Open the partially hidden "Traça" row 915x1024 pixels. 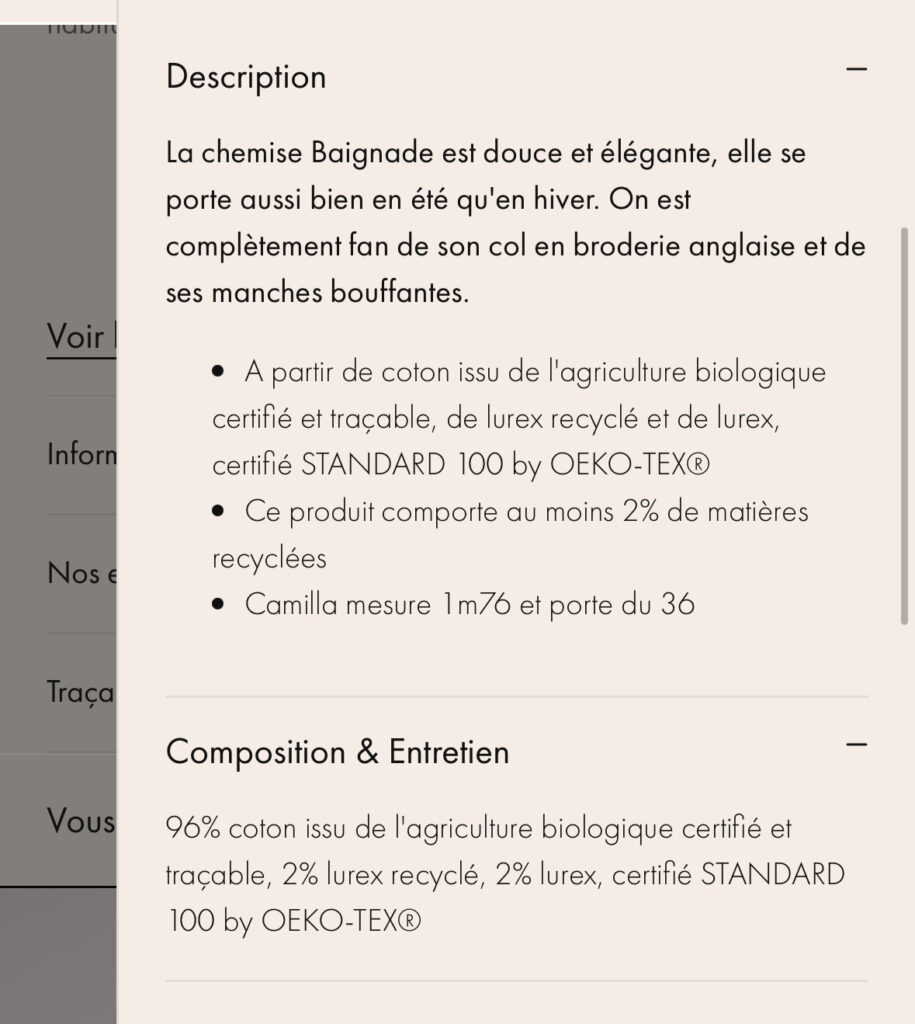[x=80, y=692]
